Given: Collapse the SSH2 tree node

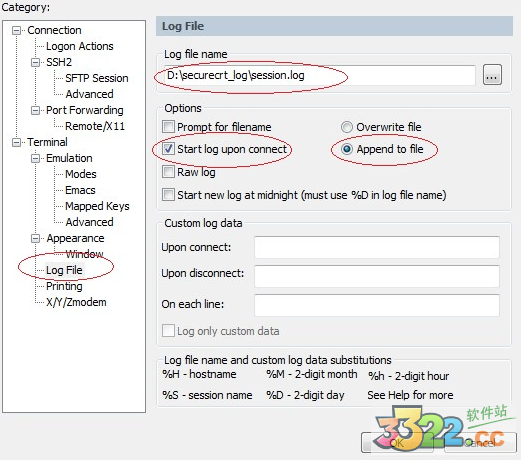Looking at the screenshot, I should click(x=35, y=62).
